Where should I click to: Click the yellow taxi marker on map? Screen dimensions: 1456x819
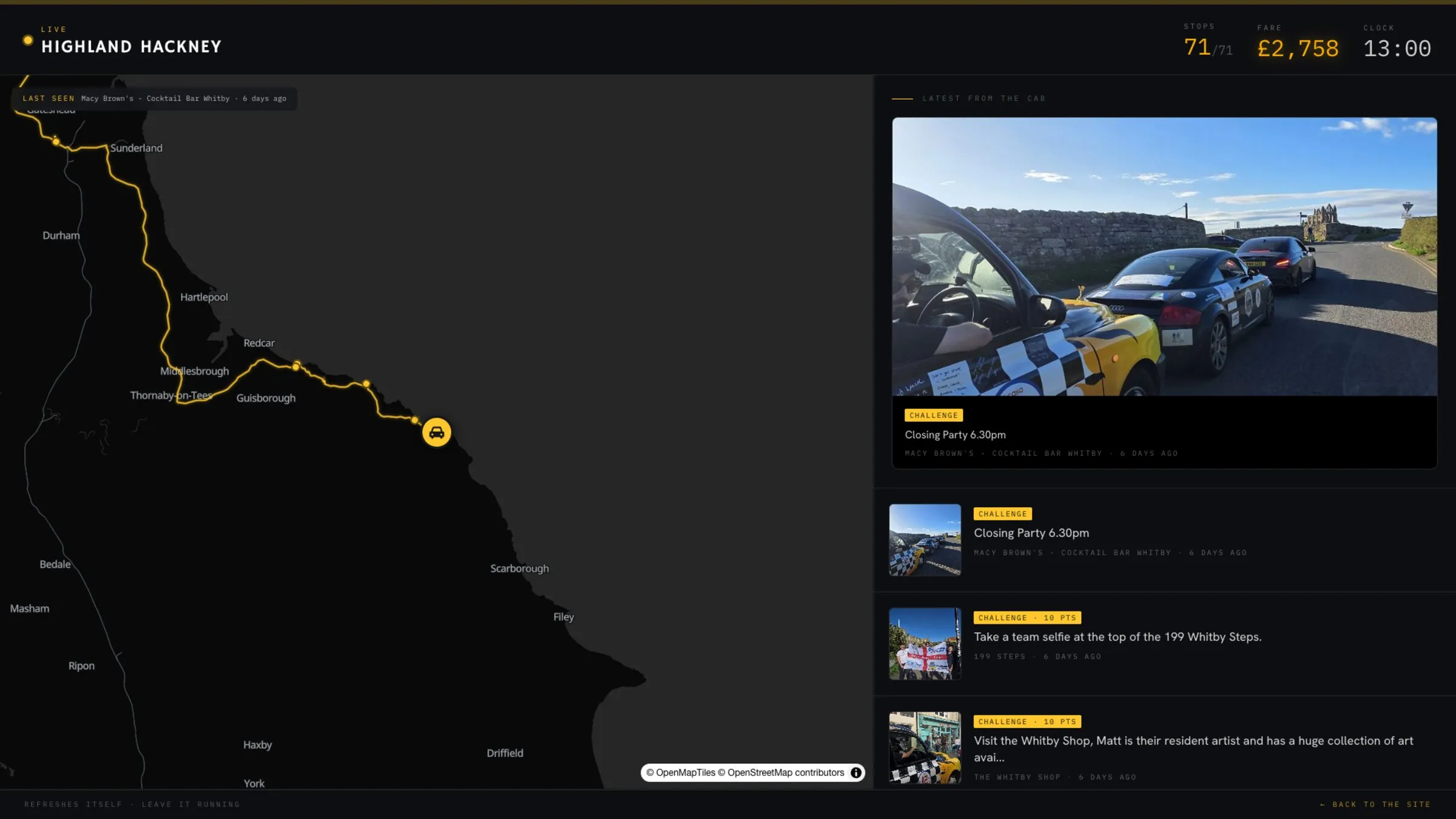pos(436,433)
